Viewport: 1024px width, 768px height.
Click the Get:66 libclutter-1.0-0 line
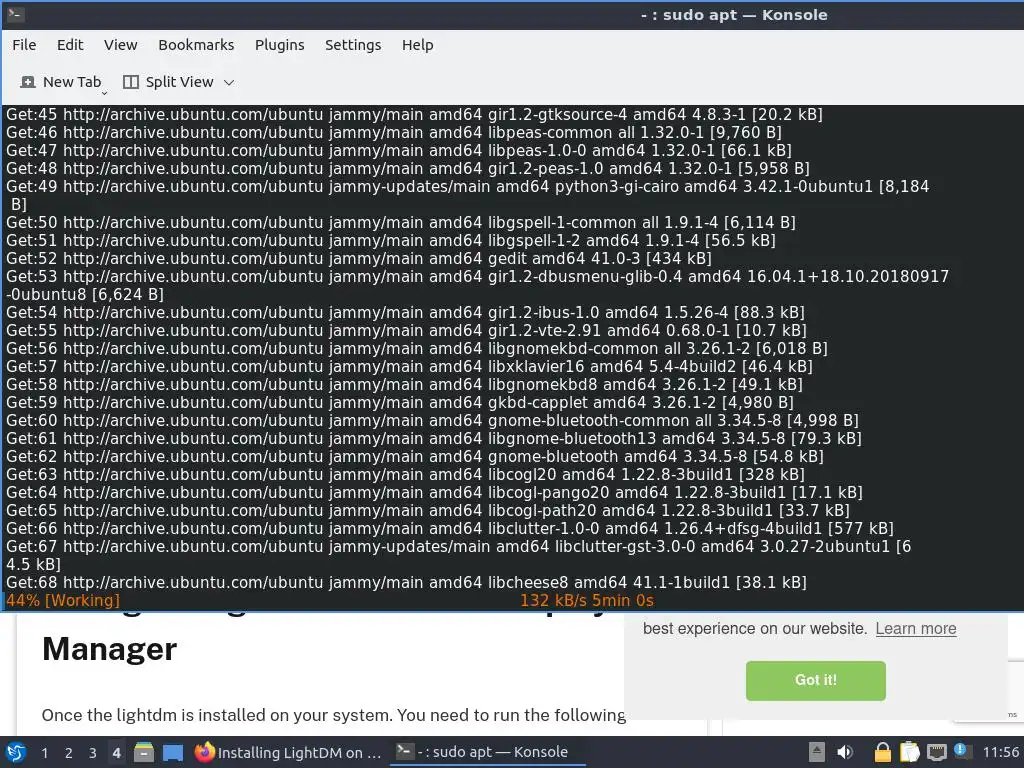coord(449,528)
